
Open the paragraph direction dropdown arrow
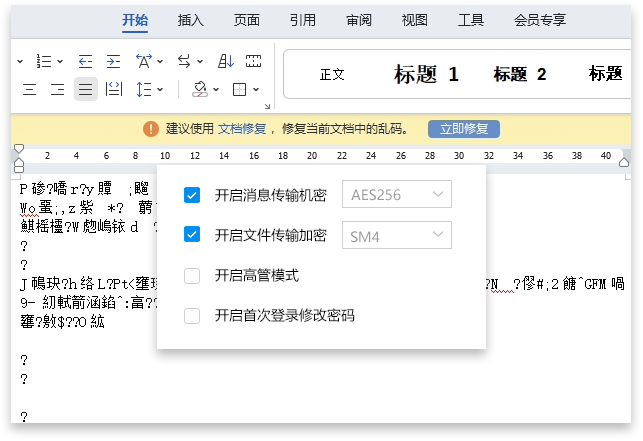coord(200,62)
